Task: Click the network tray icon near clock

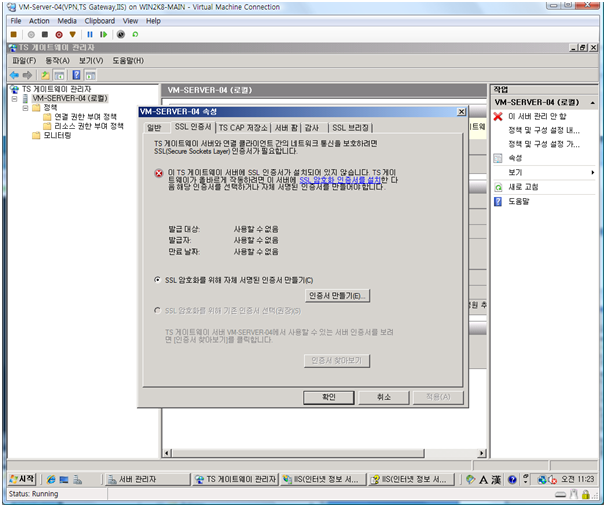Action: [x=542, y=480]
